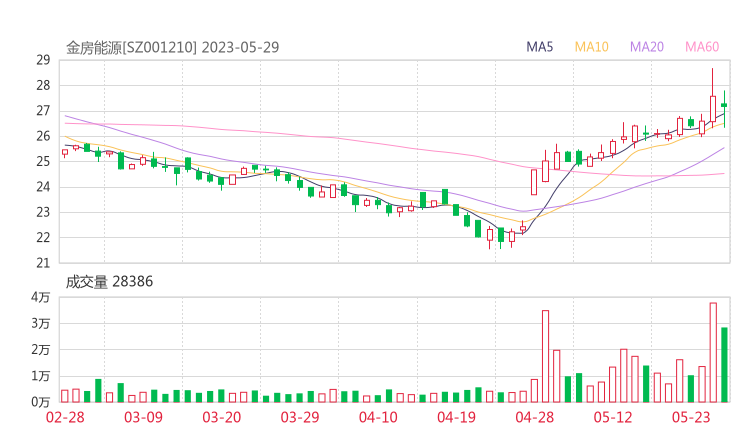Viewport: 740px width, 440px height.
Task: Click the tallest red volume bar near 05-23
Action: (x=713, y=352)
